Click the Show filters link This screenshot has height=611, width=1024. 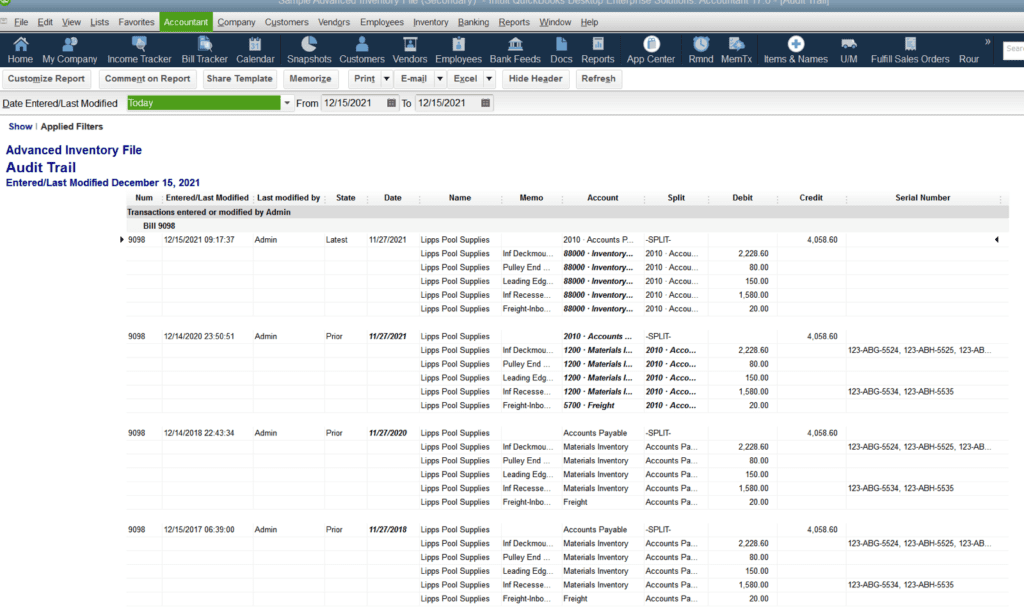[x=20, y=126]
